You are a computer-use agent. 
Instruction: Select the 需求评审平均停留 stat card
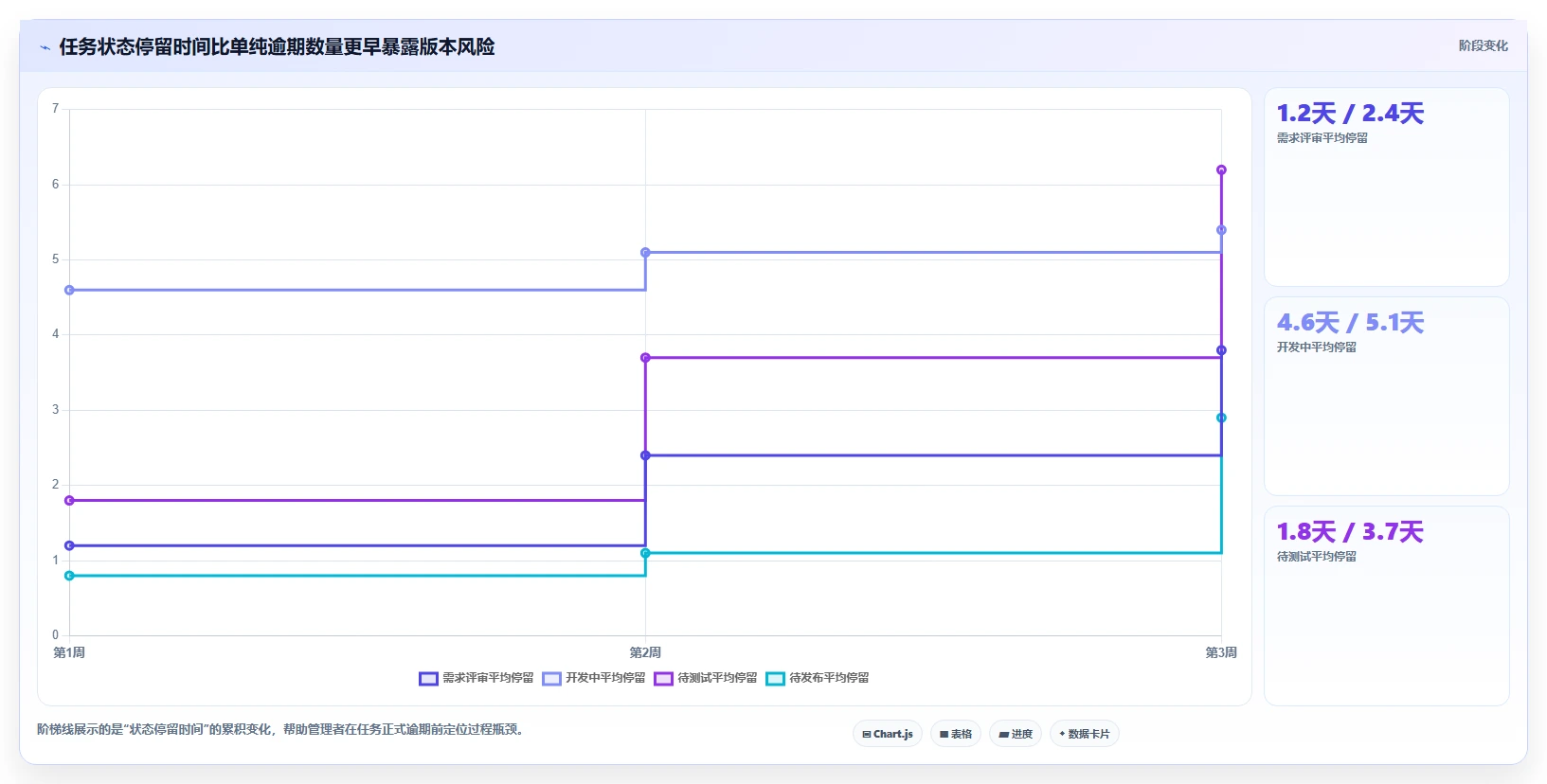click(1387, 187)
